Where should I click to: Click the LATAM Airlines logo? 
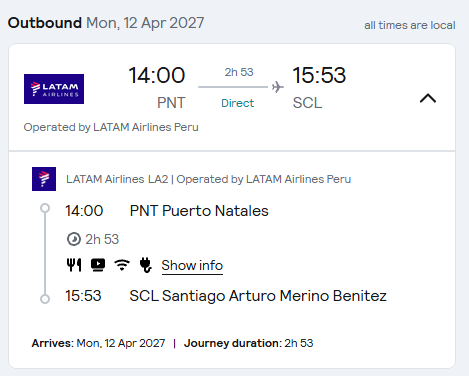pyautogui.click(x=54, y=89)
